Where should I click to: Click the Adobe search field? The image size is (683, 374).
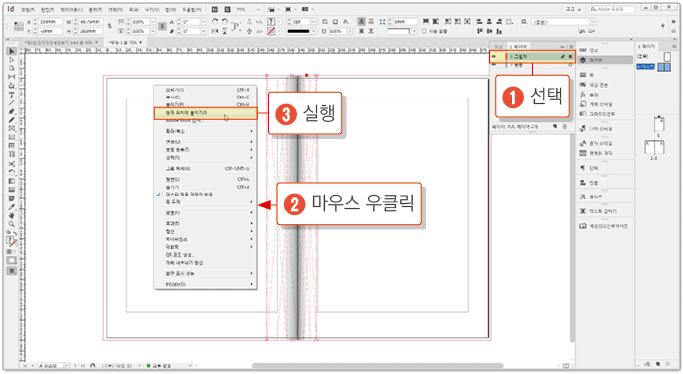pos(611,9)
